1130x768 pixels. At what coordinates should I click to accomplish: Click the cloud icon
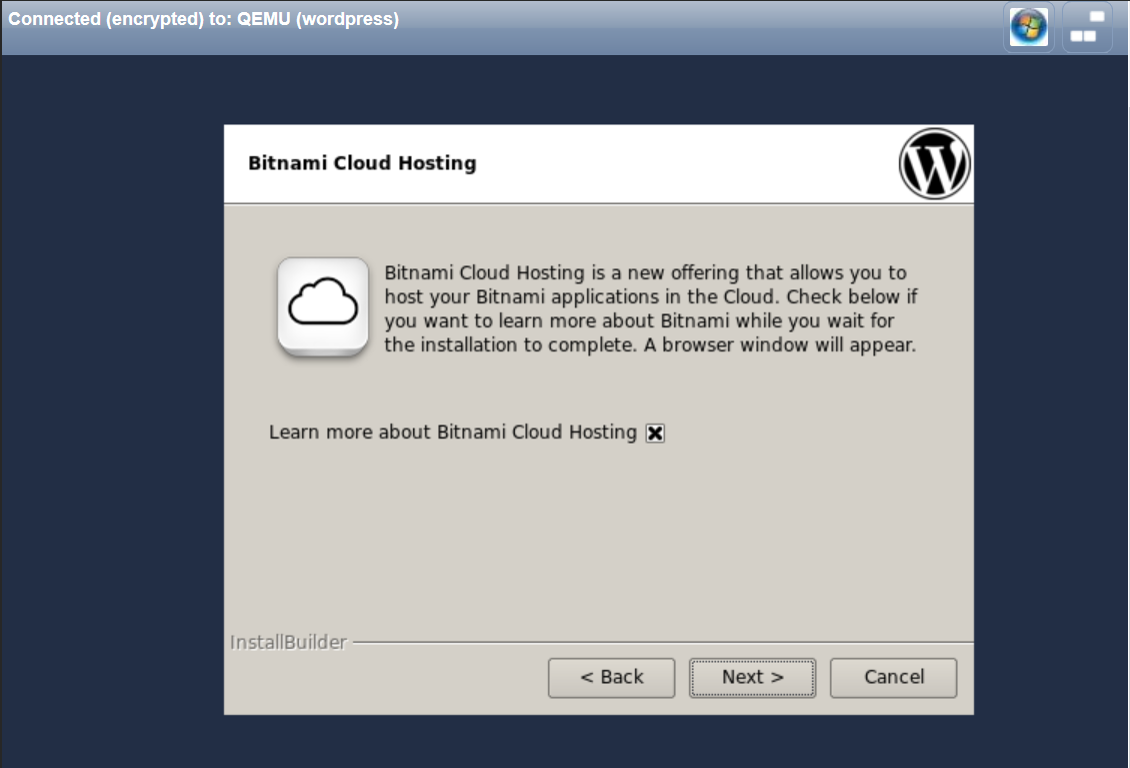tap(323, 306)
